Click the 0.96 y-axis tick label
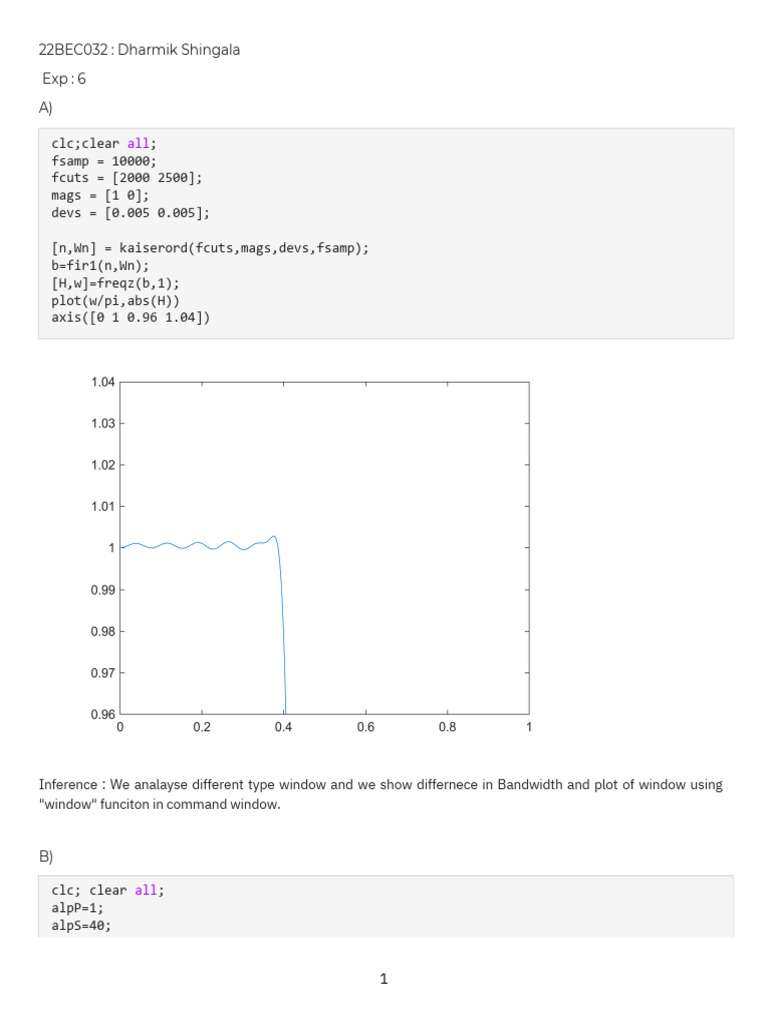768x1024 pixels. click(103, 715)
